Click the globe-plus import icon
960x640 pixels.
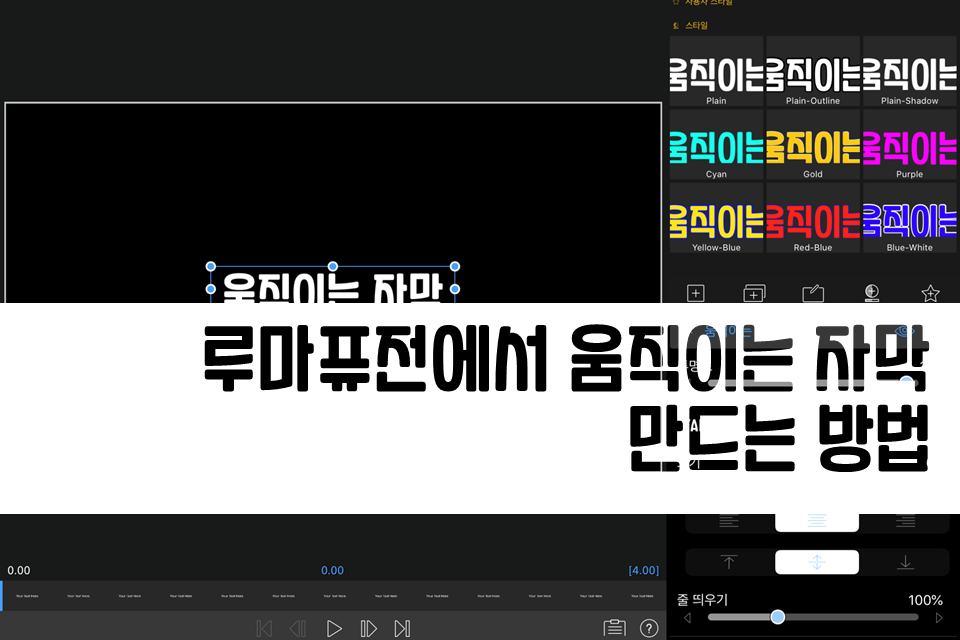click(x=872, y=293)
